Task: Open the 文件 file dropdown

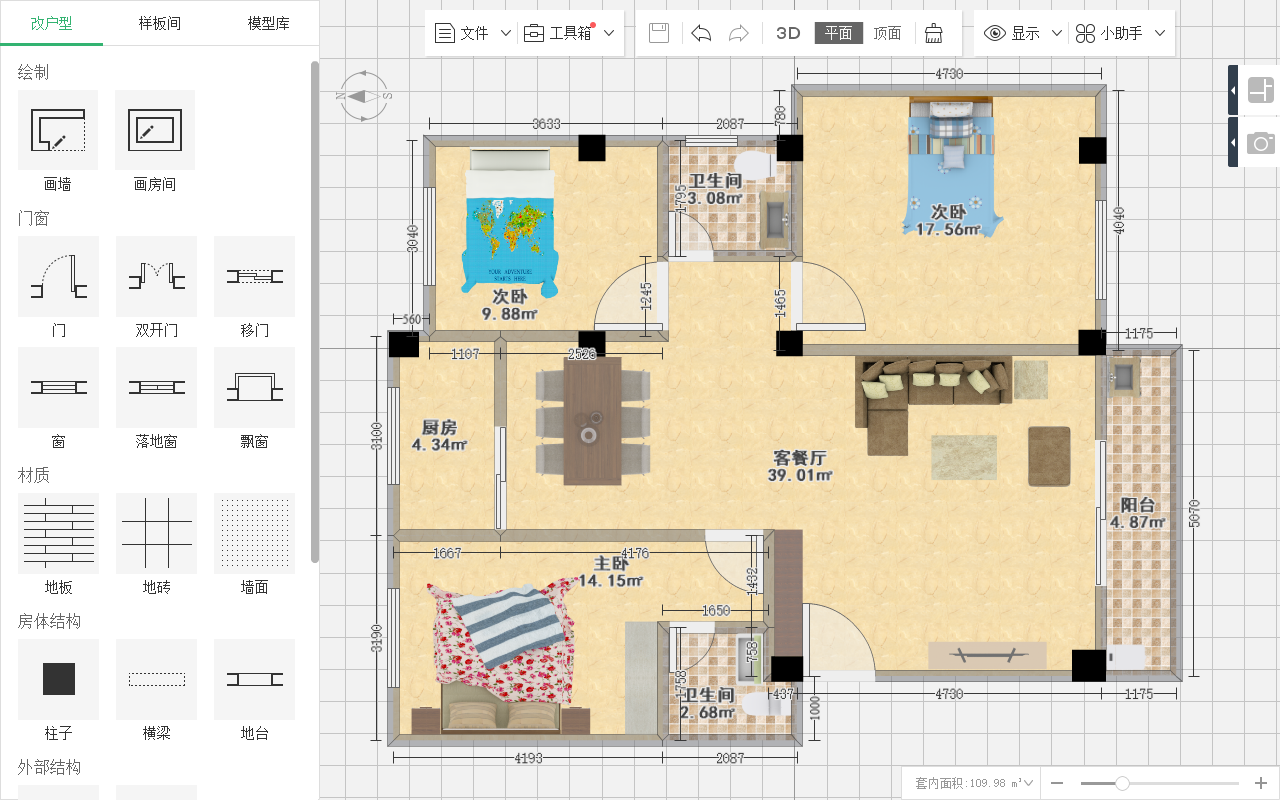Action: (473, 33)
